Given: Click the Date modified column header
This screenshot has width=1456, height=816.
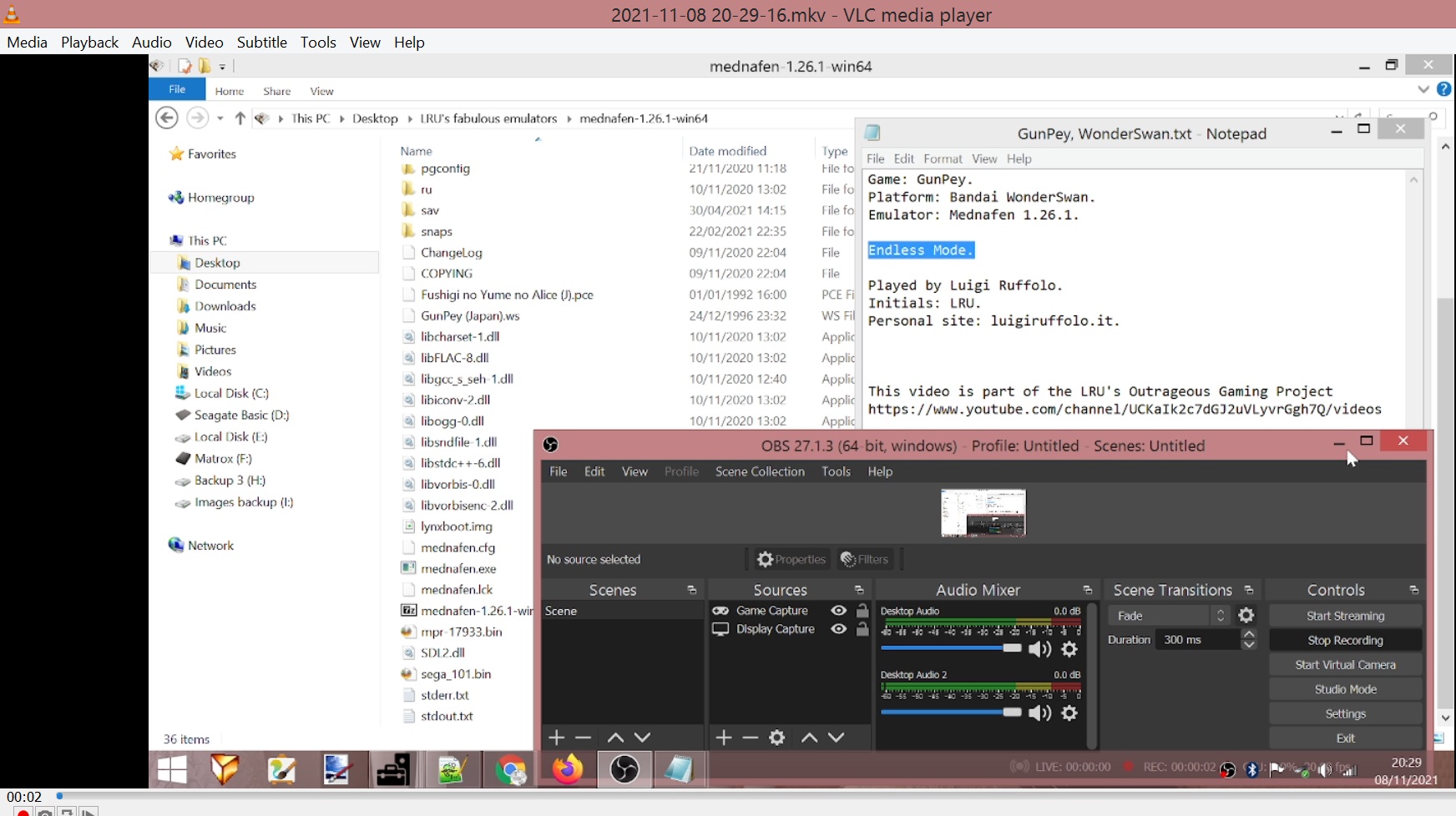Looking at the screenshot, I should (x=728, y=151).
